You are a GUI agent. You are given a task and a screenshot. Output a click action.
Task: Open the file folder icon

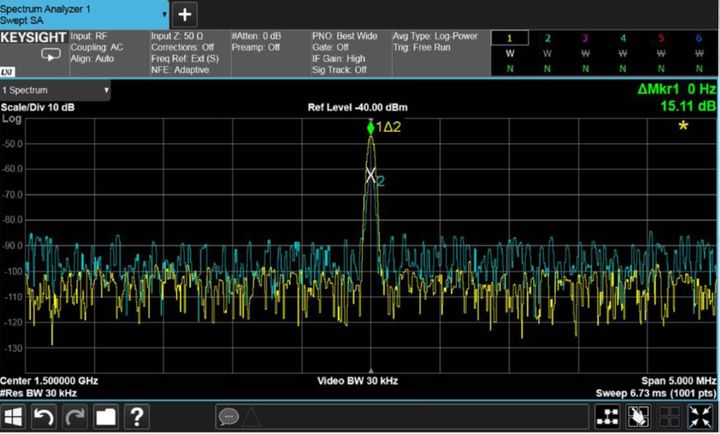click(105, 417)
